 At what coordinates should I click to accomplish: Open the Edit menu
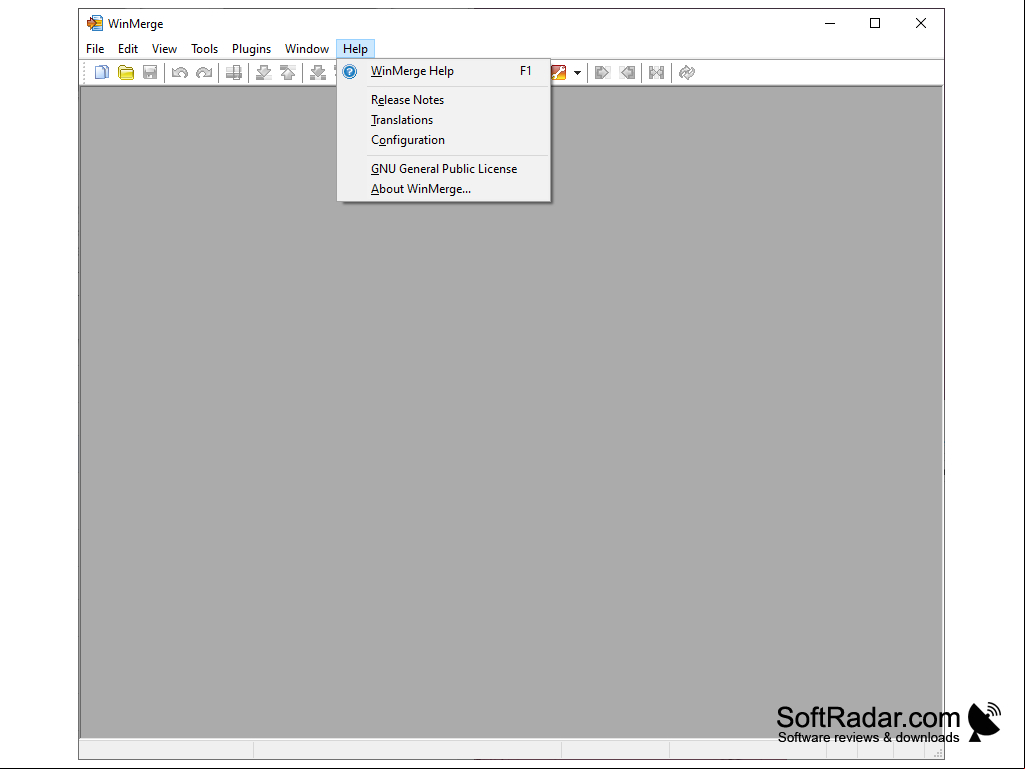tap(127, 49)
